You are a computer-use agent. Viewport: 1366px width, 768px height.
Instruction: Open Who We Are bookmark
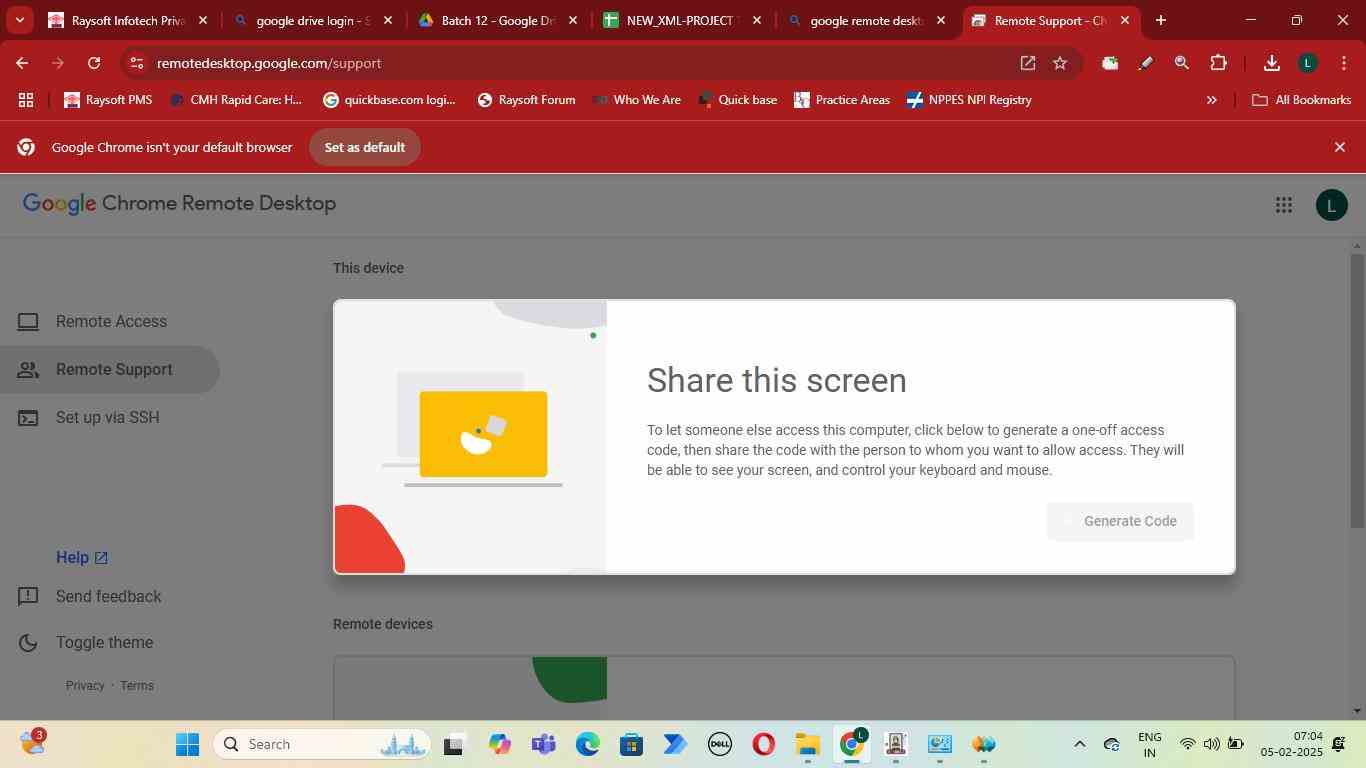(637, 100)
